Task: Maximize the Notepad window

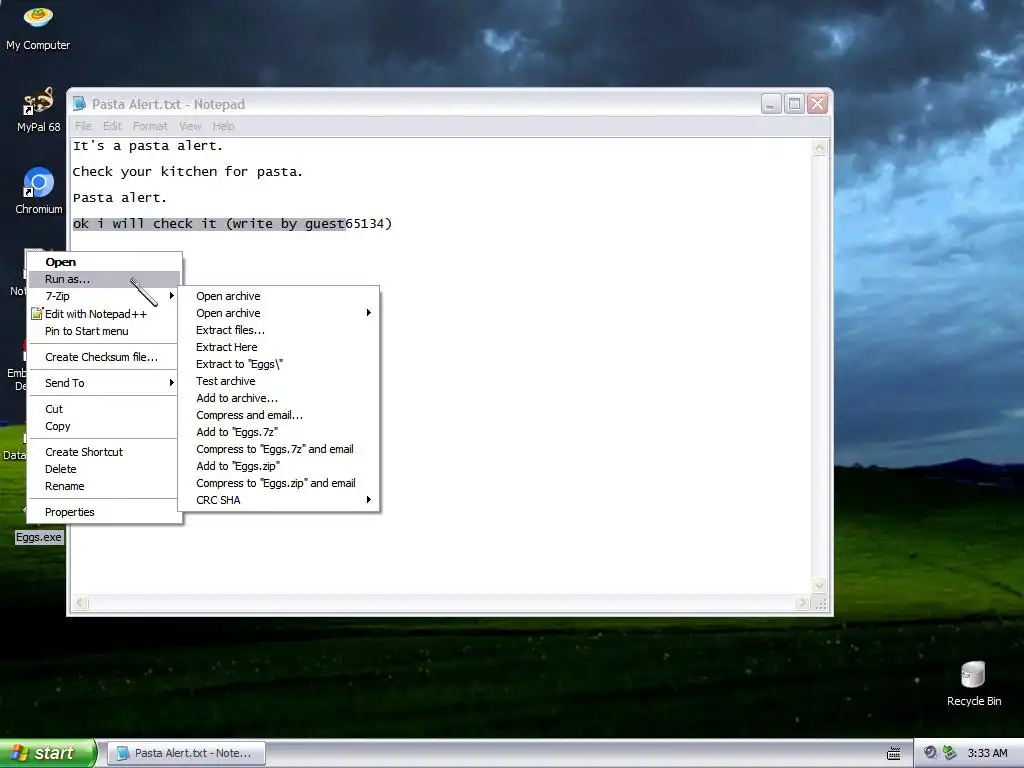Action: [794, 104]
